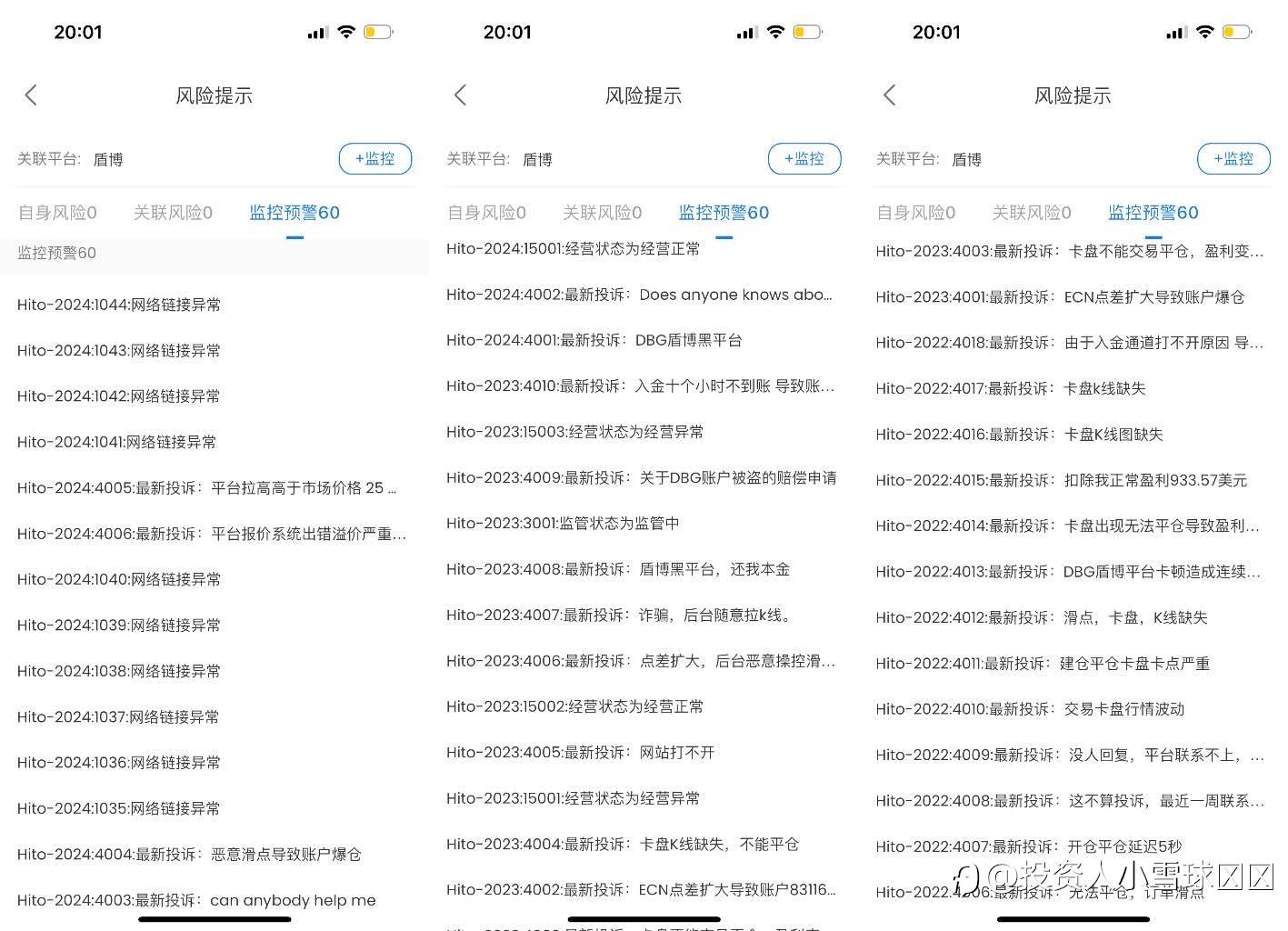Open Hito-2022:4009 没人回复 complaint

[x=1070, y=755]
